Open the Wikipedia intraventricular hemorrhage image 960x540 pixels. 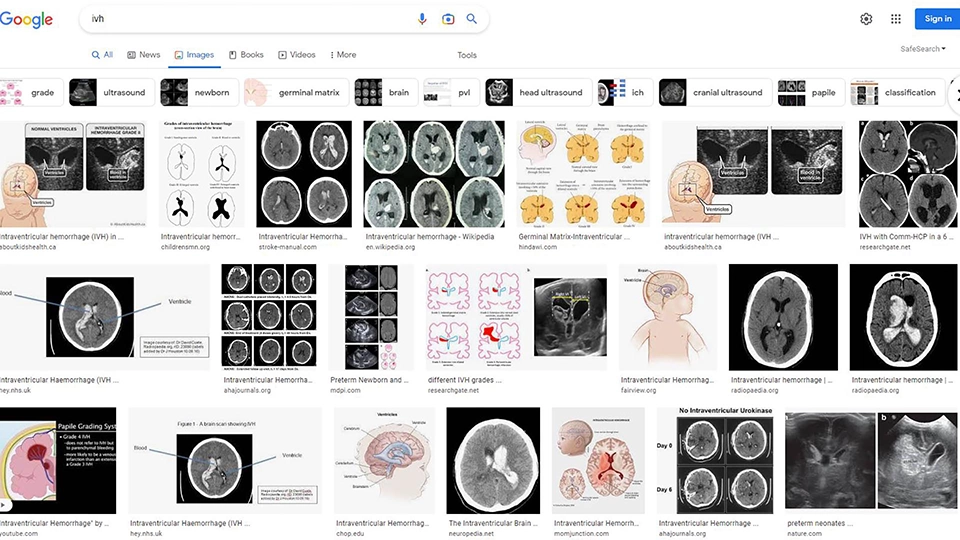click(x=434, y=174)
